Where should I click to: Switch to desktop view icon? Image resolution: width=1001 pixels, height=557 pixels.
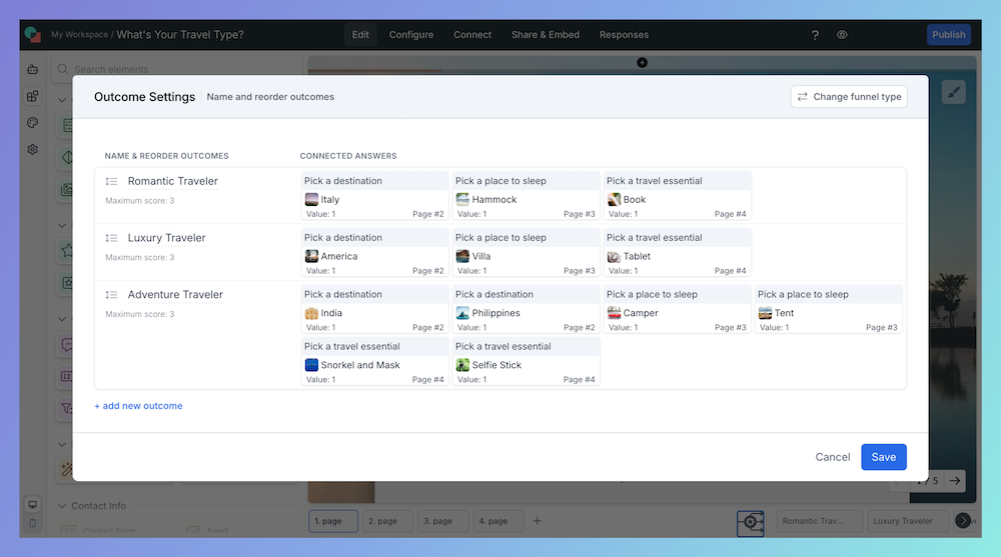point(32,505)
